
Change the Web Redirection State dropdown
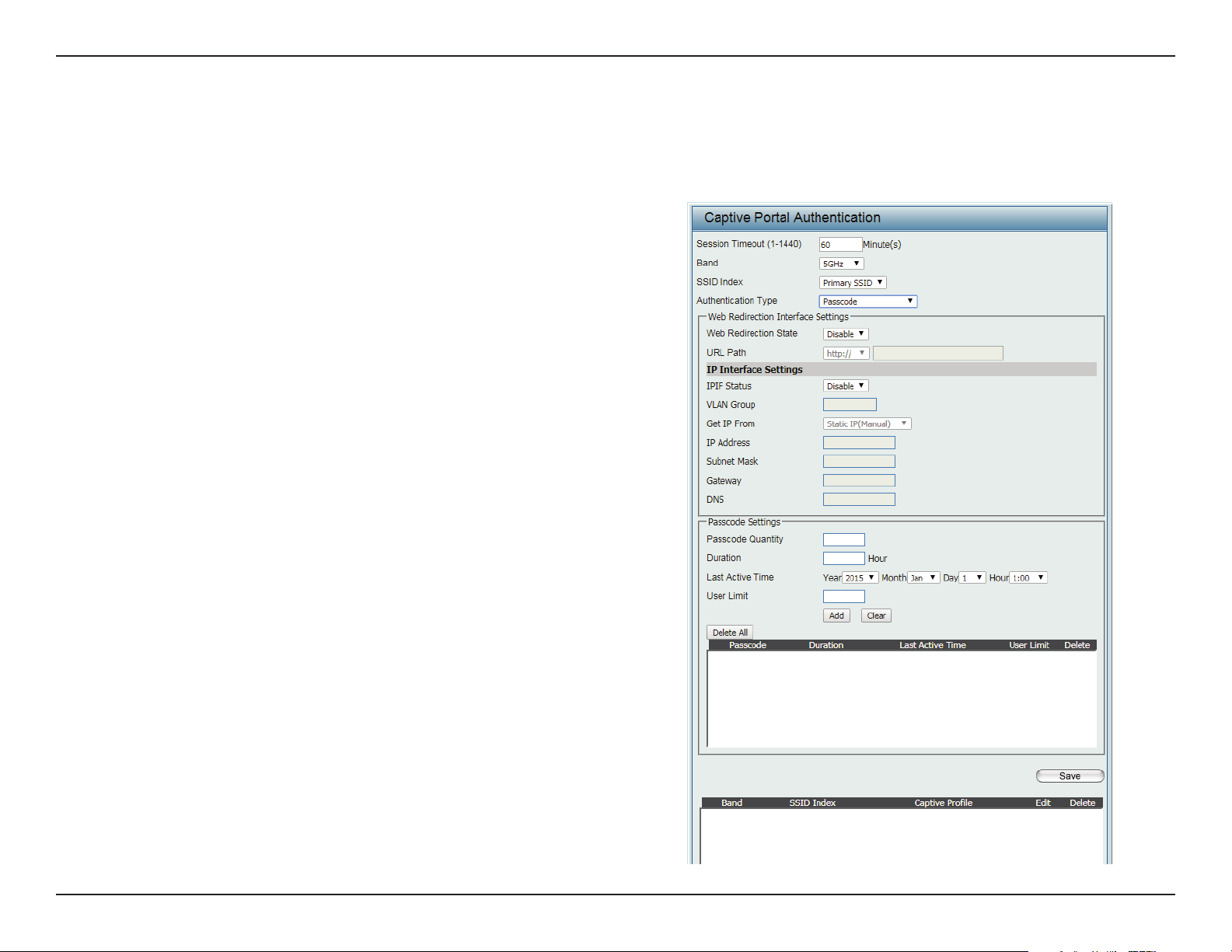click(846, 334)
